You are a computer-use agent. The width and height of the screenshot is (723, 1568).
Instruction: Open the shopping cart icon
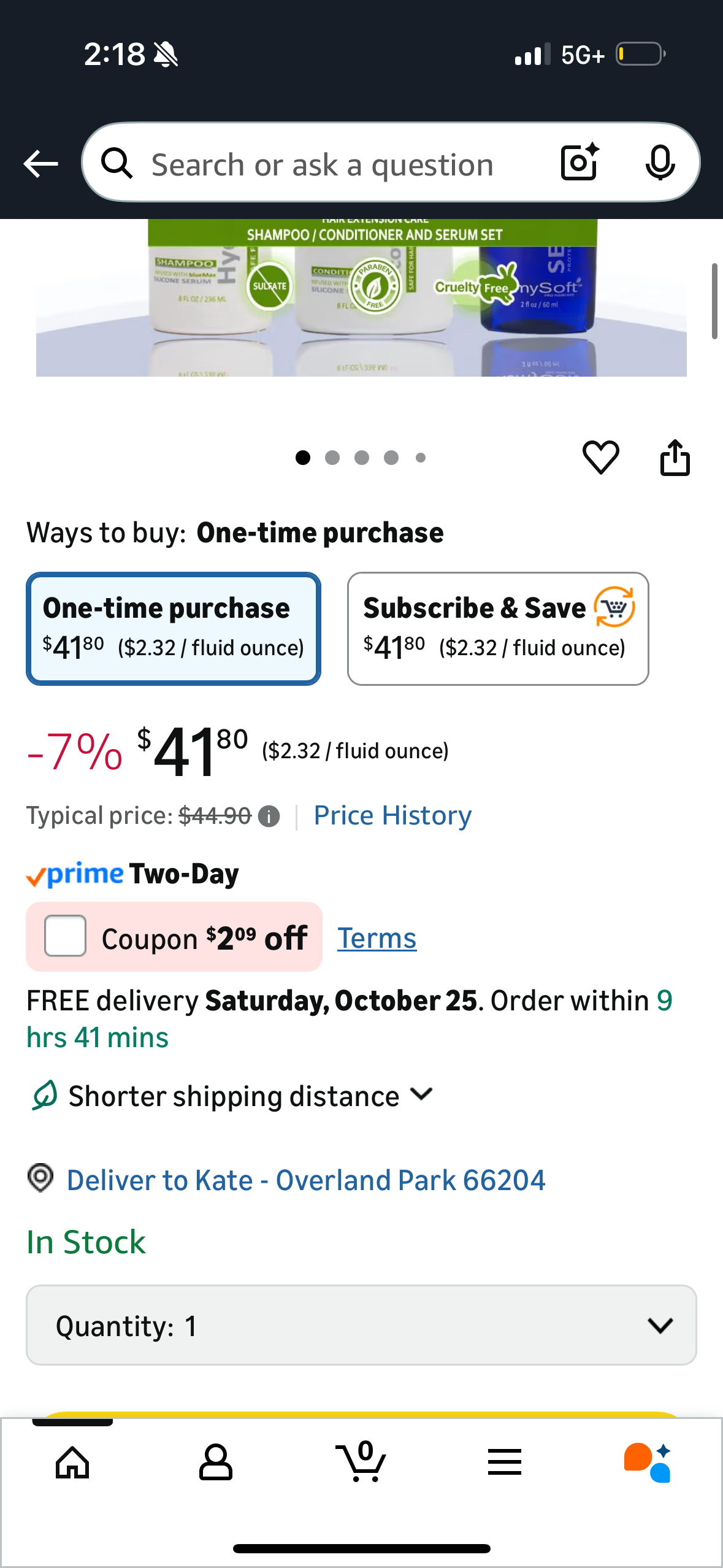pyautogui.click(x=361, y=1462)
